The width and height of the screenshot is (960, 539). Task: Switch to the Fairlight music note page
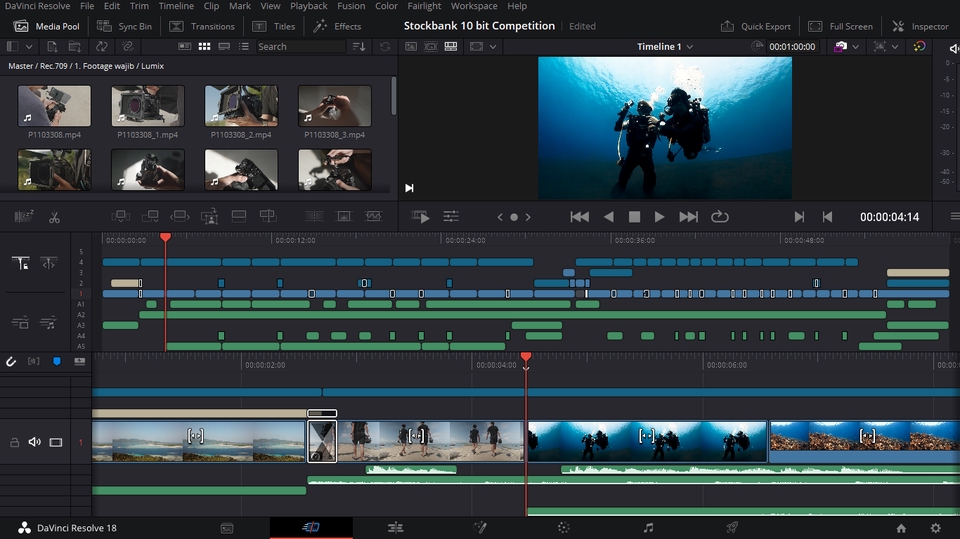point(648,528)
